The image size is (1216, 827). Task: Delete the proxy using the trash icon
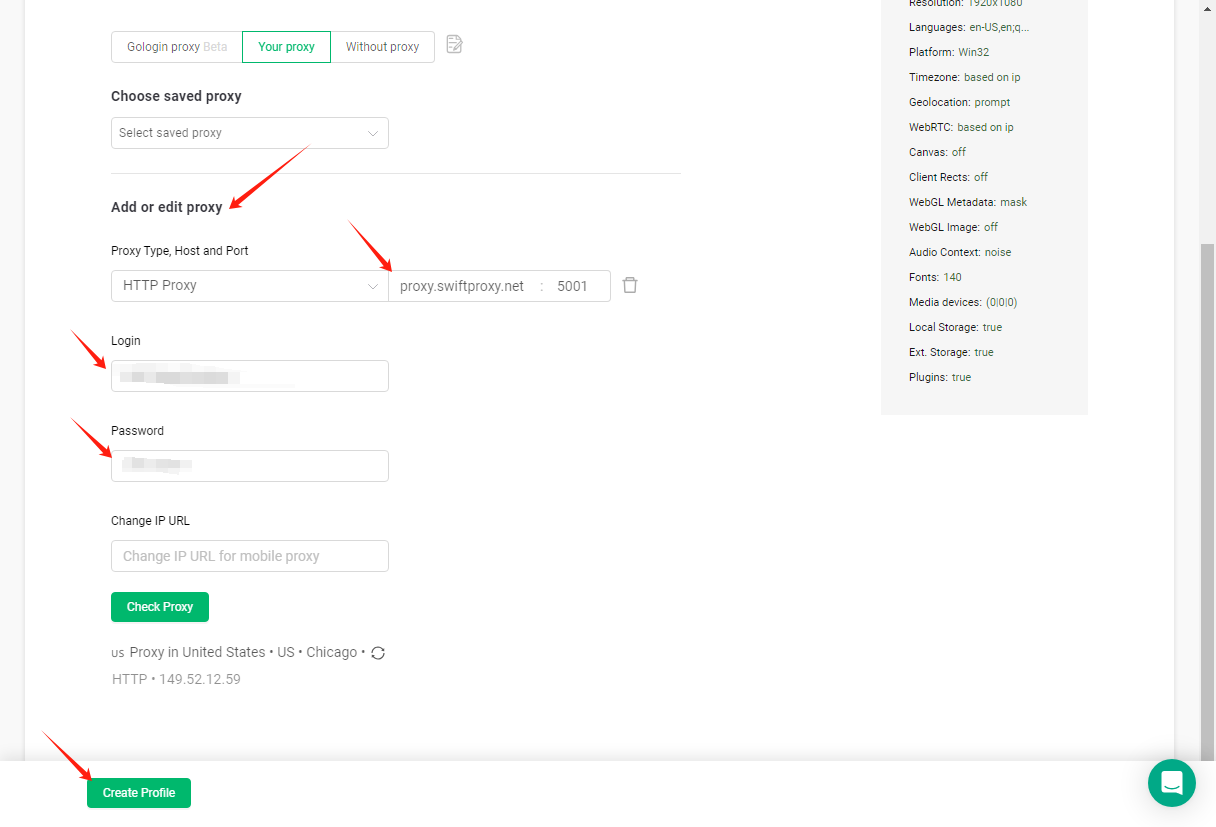[x=630, y=285]
